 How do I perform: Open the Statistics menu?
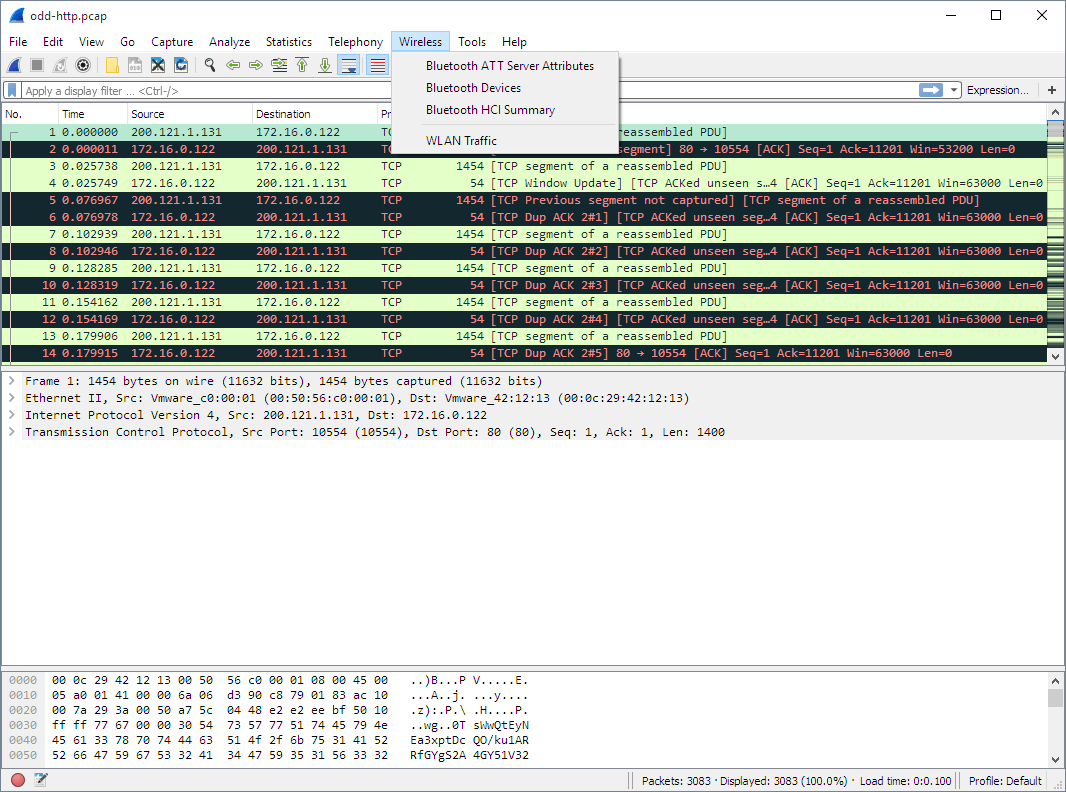click(x=288, y=42)
